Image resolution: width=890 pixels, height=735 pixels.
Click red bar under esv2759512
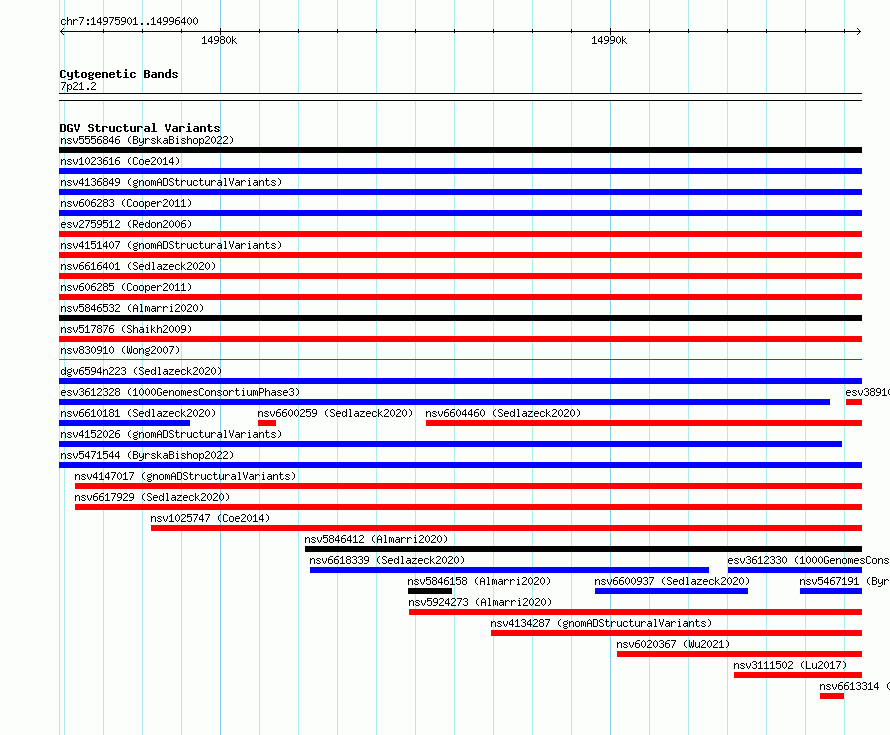[x=460, y=234]
